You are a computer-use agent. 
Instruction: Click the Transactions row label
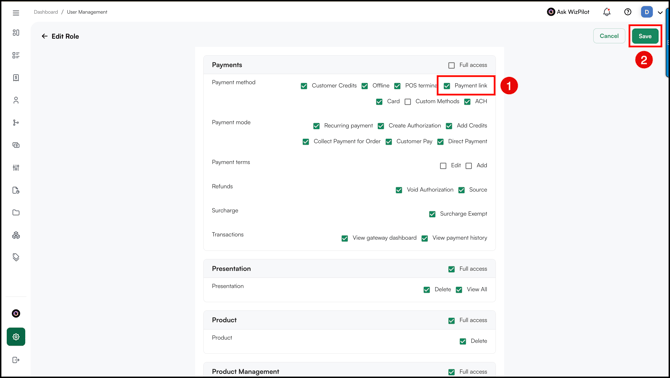[228, 234]
